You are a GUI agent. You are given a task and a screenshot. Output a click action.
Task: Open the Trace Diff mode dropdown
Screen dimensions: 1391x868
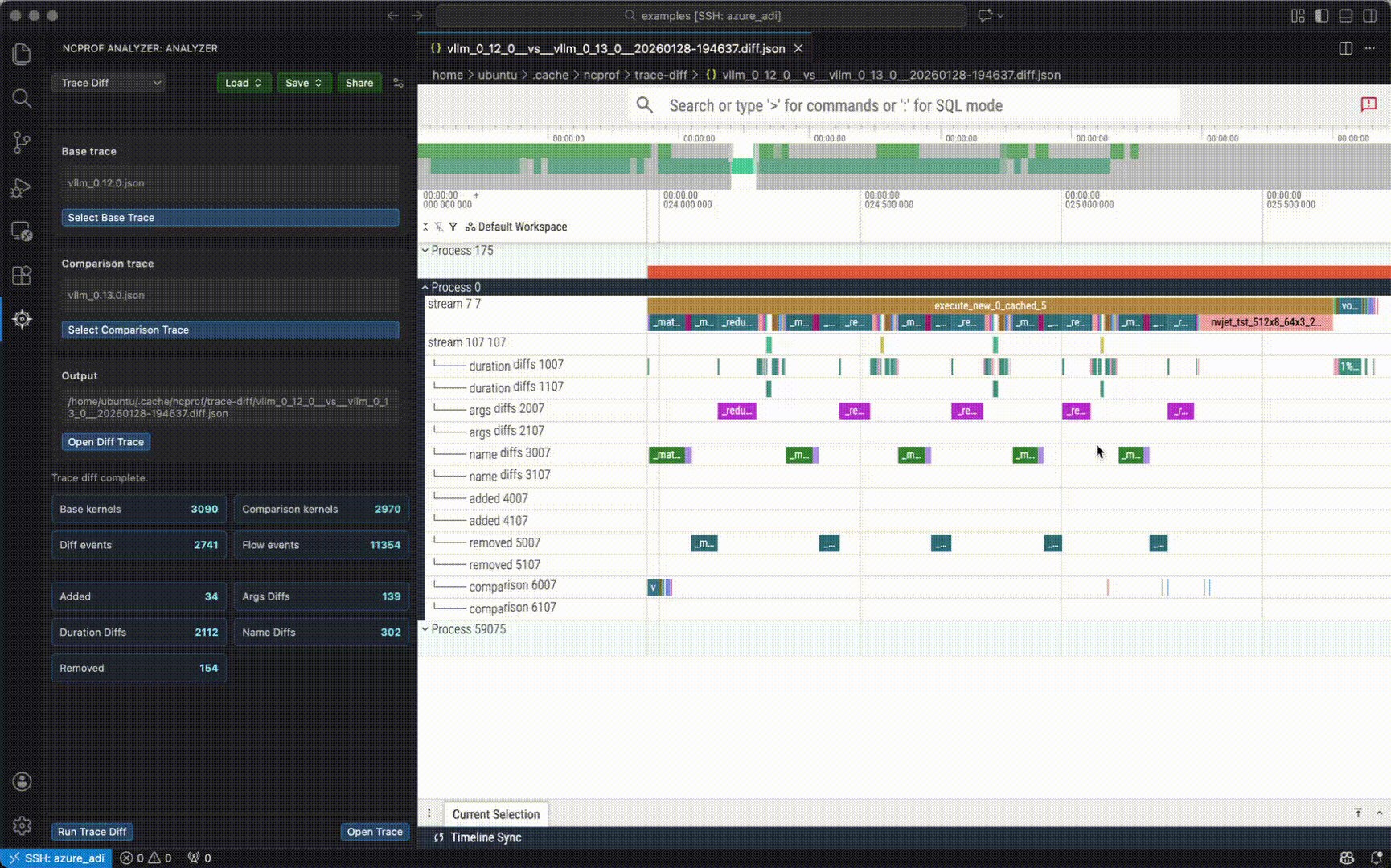click(109, 83)
